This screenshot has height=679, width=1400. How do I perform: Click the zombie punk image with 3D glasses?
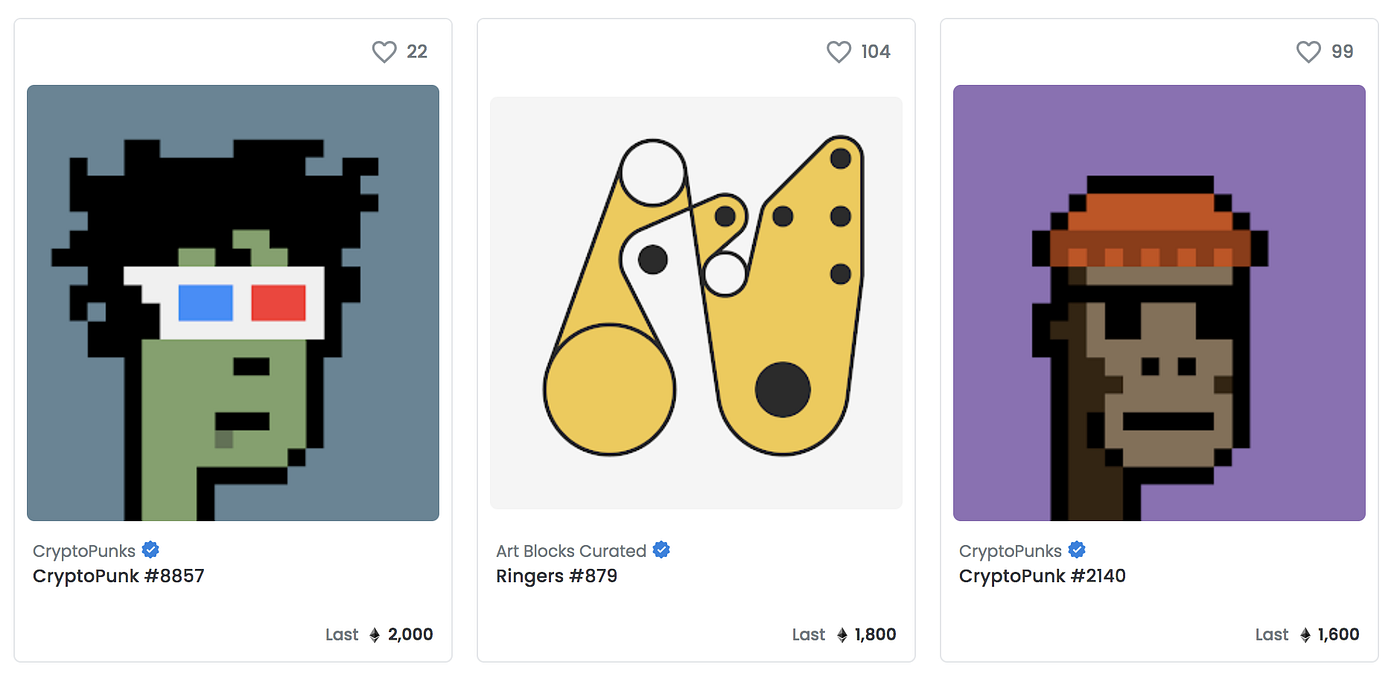pos(233,303)
